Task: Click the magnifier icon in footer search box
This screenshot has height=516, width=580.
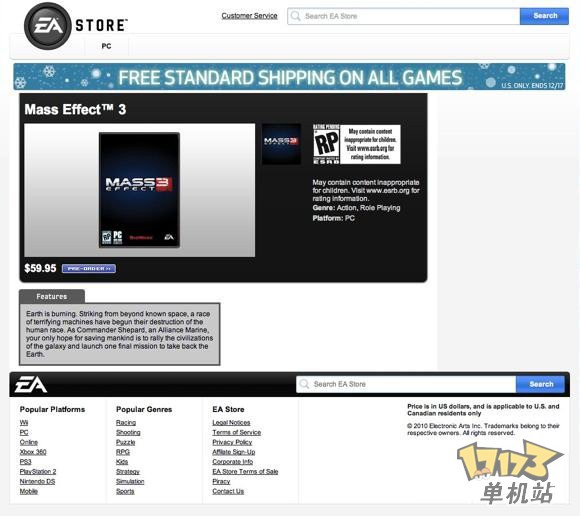Action: pyautogui.click(x=304, y=384)
